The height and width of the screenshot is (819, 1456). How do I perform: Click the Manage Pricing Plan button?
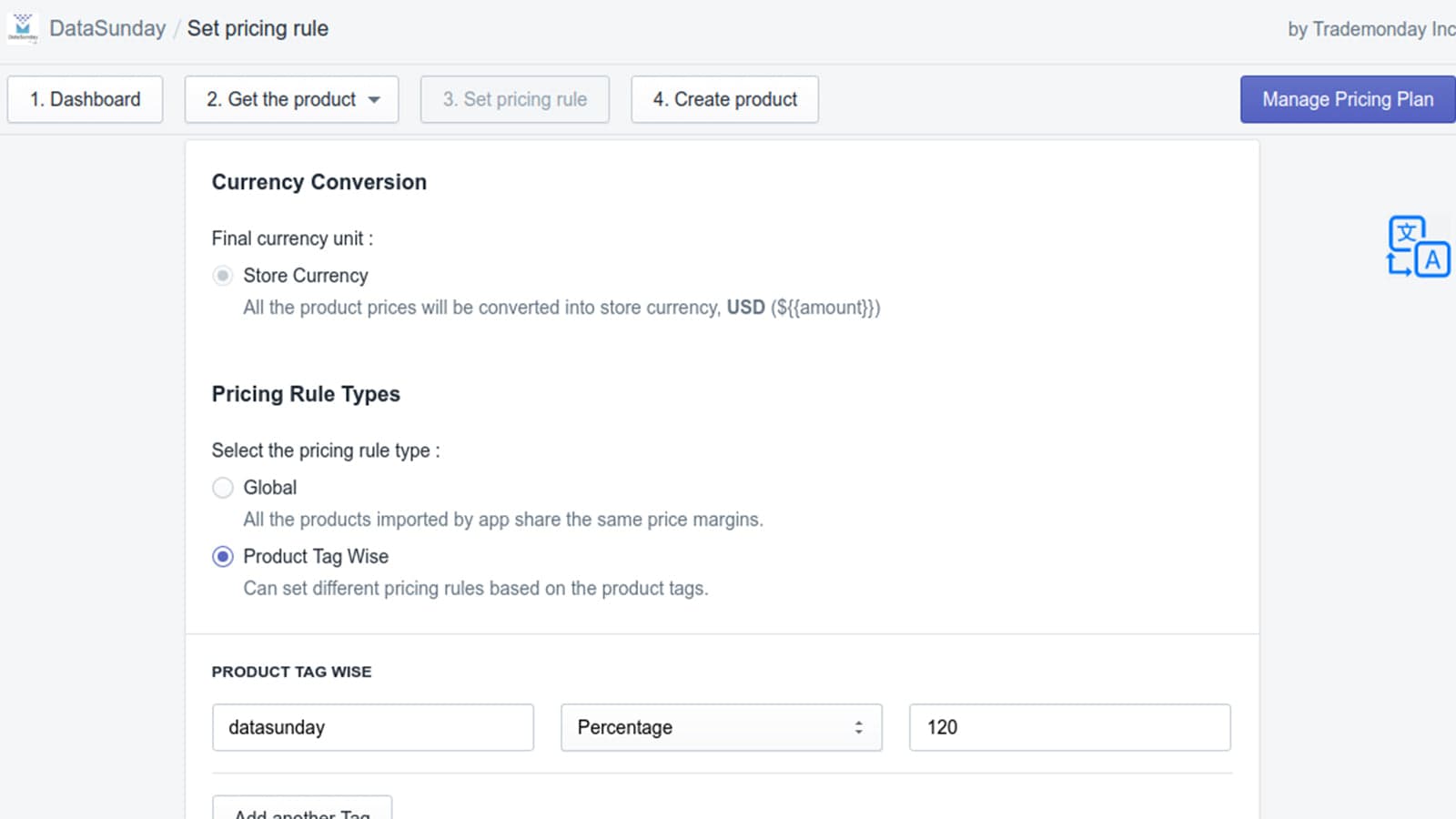click(x=1347, y=99)
